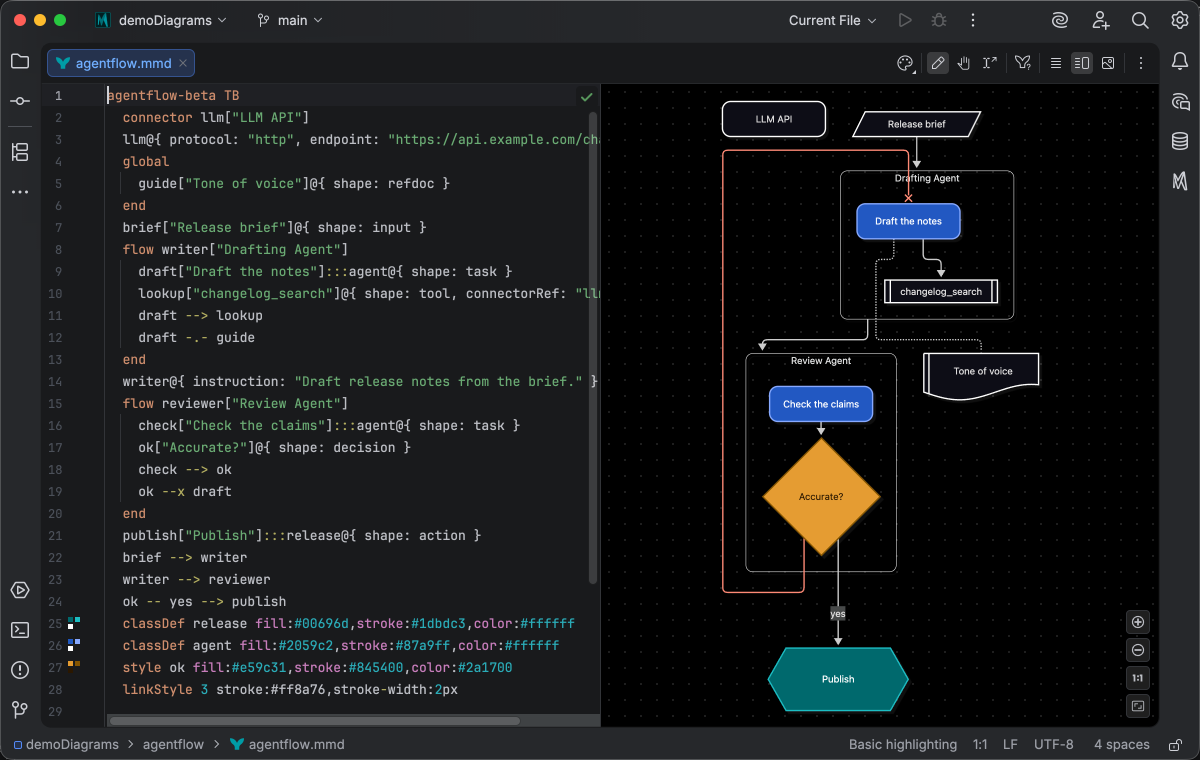Change LF line separator in status bar
The image size is (1200, 760).
click(1010, 744)
